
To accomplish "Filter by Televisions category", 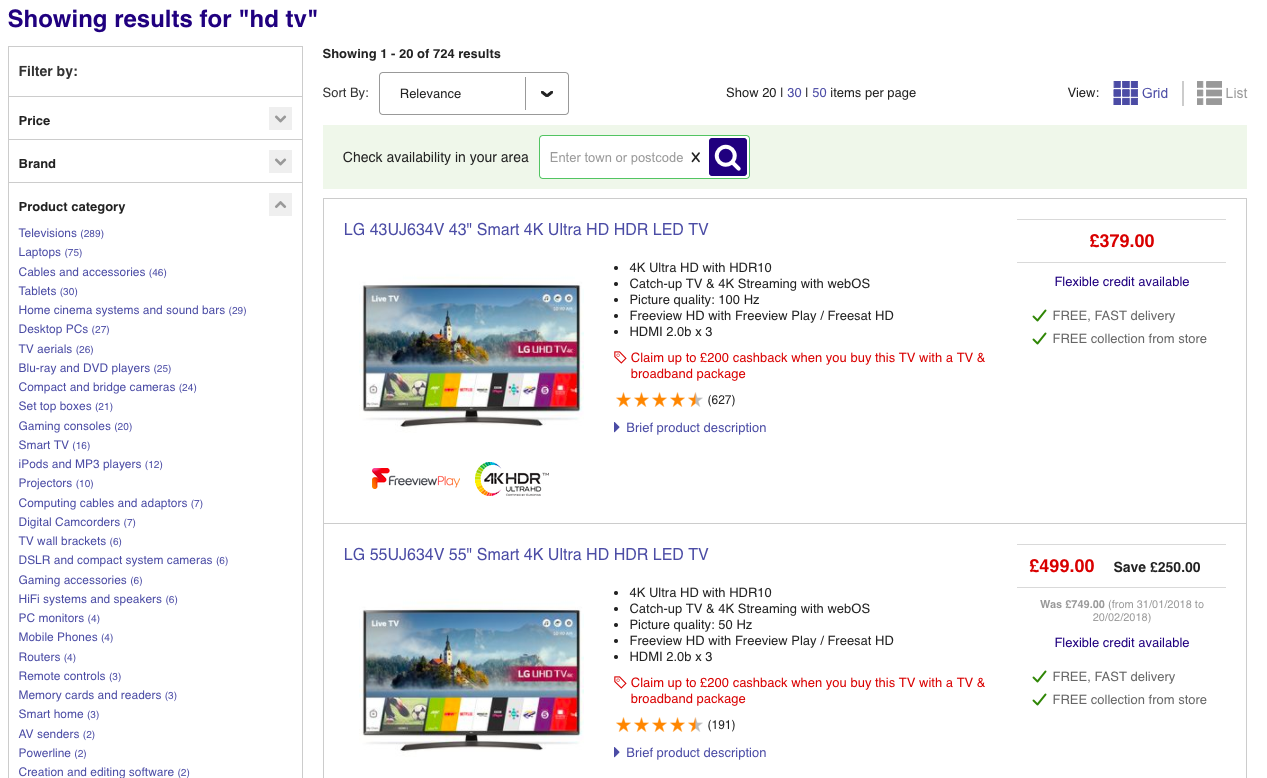I will [48, 233].
